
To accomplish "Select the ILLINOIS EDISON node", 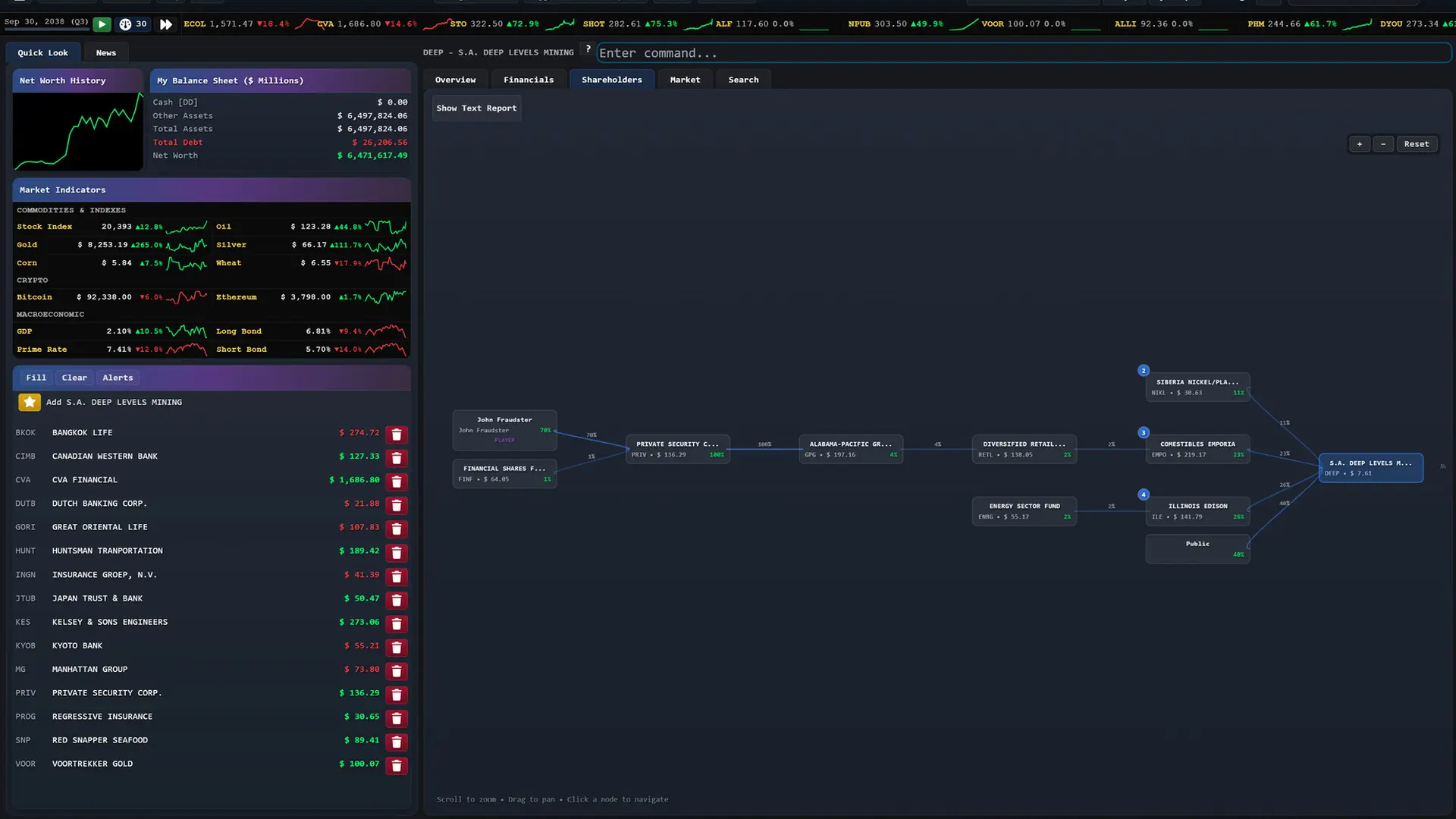I will [x=1197, y=511].
